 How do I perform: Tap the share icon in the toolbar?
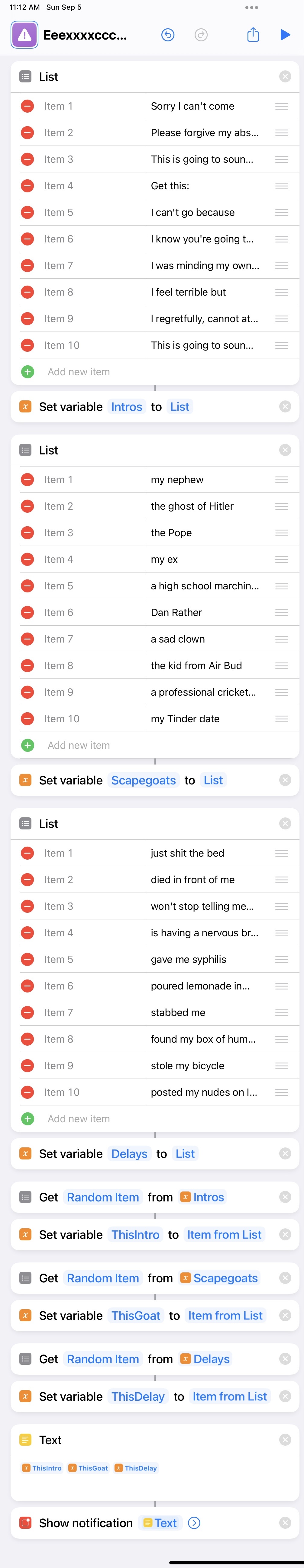click(253, 35)
